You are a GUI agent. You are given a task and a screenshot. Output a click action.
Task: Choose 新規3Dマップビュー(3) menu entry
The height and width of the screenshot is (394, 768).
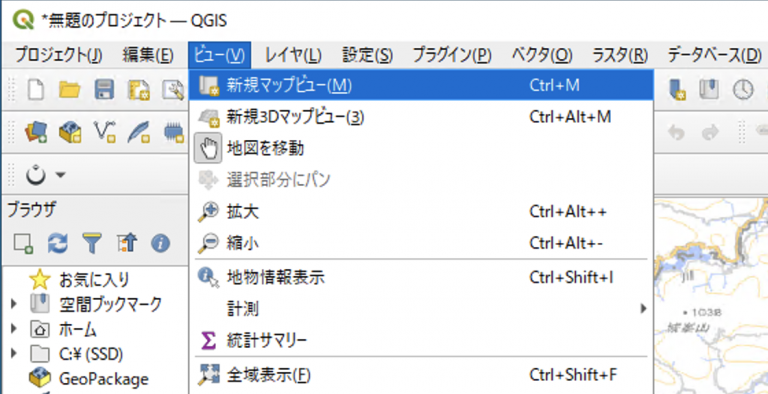[x=421, y=117]
